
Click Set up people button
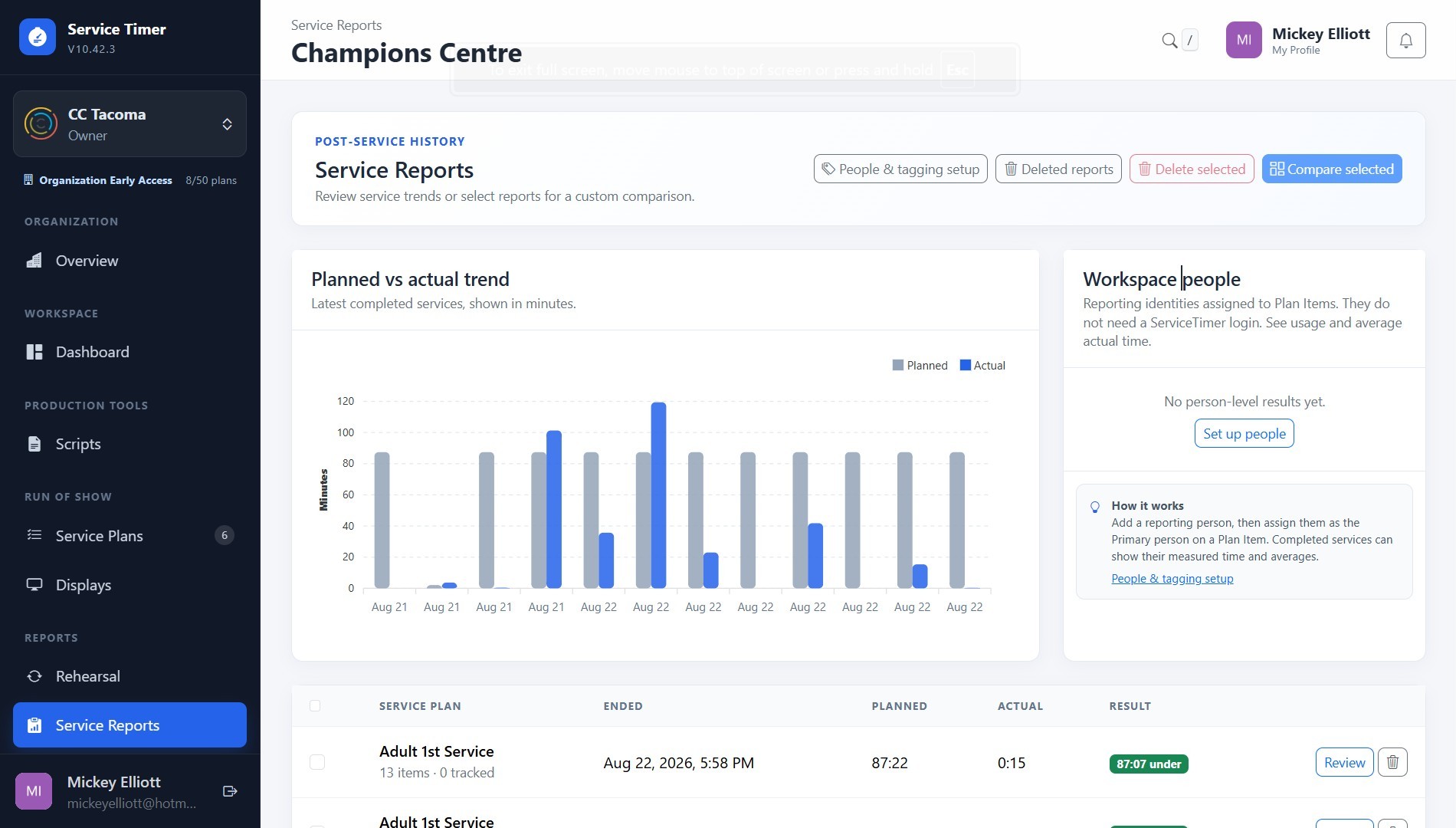(x=1244, y=433)
